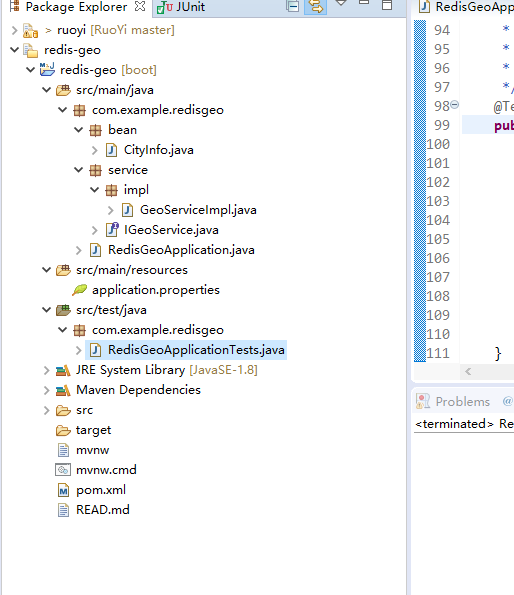514x595 pixels.
Task: Click the target folder icon
Action: (x=63, y=430)
